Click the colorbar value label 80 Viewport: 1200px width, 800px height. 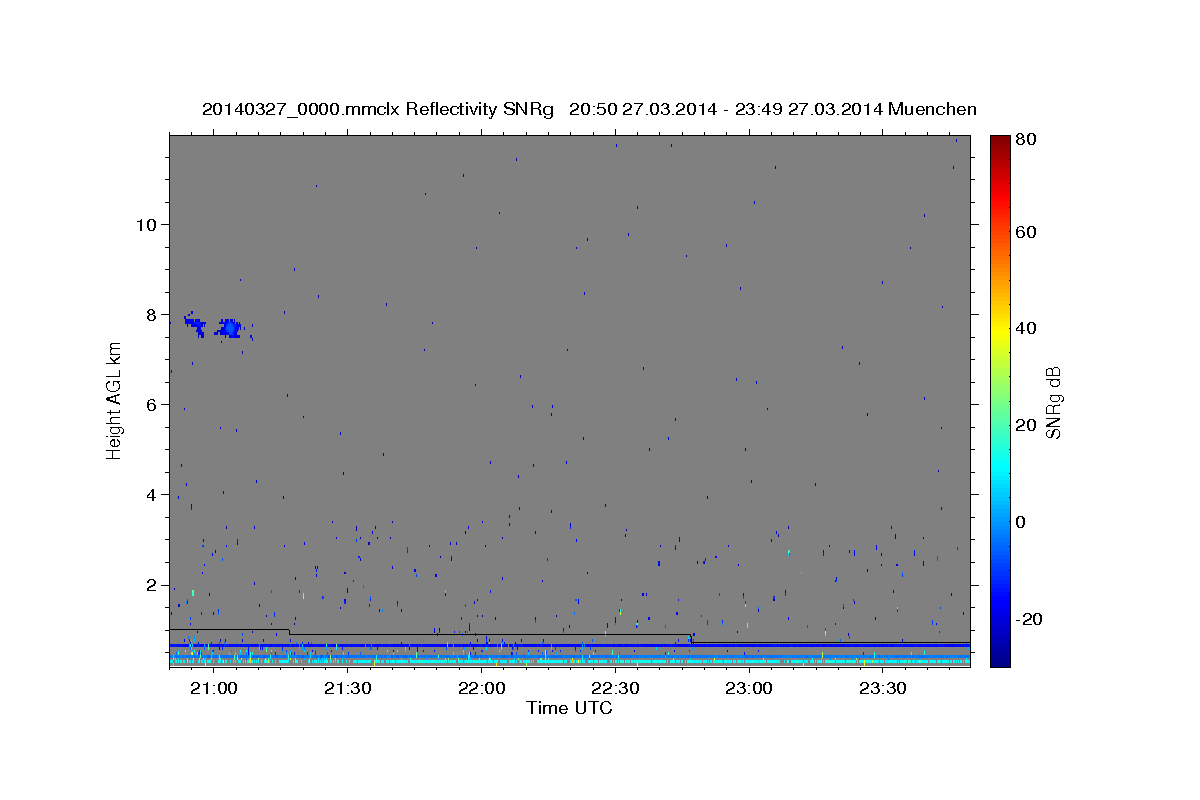(x=1025, y=141)
